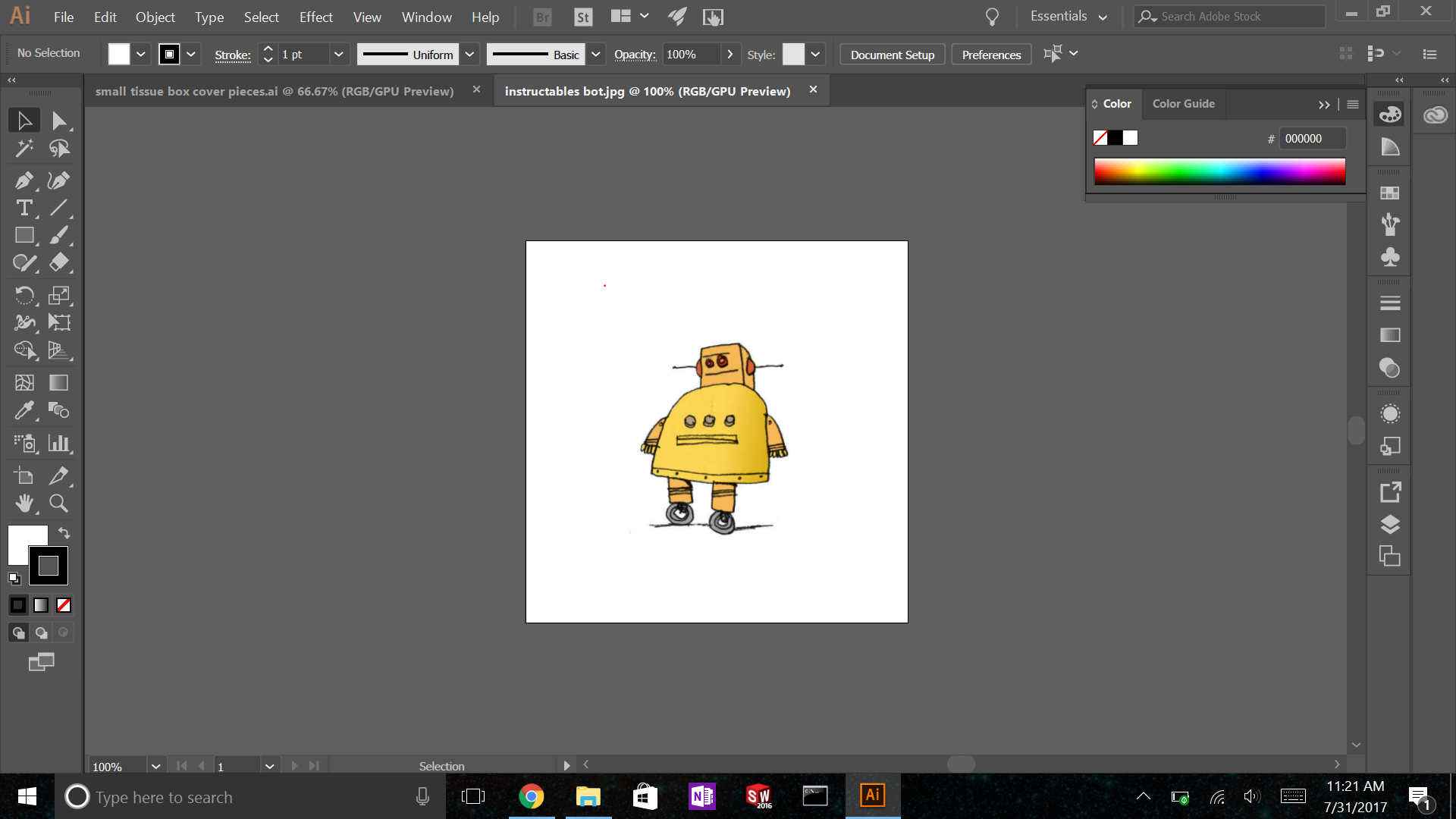Enable Draw Normal mode
This screenshot has height=819, width=1456.
[x=18, y=632]
